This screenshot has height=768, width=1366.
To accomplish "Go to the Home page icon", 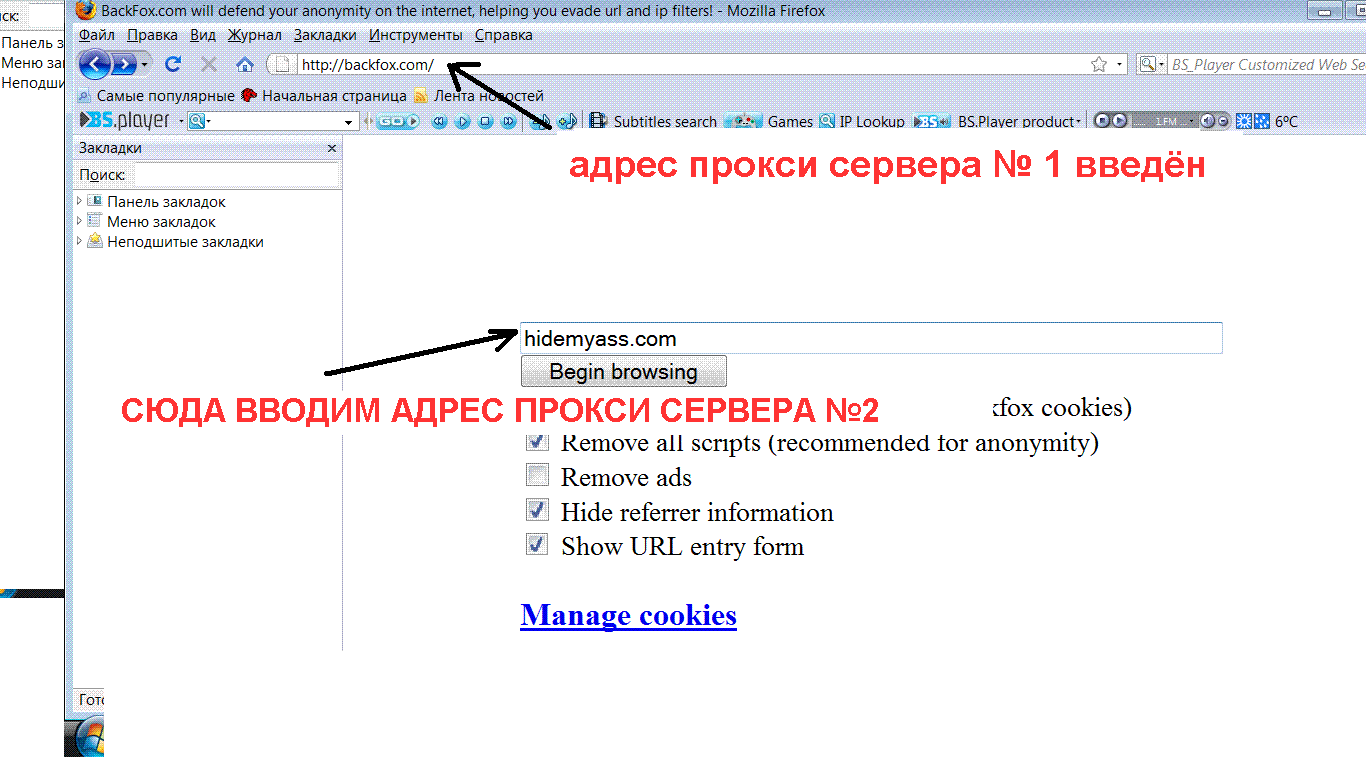I will (x=245, y=64).
